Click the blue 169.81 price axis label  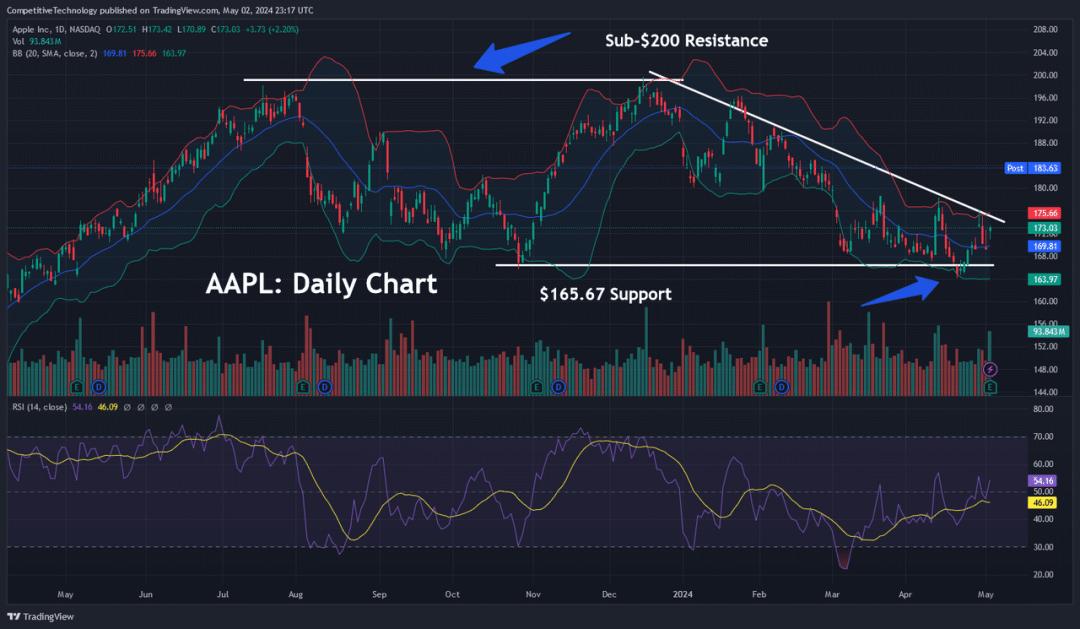pos(1044,246)
